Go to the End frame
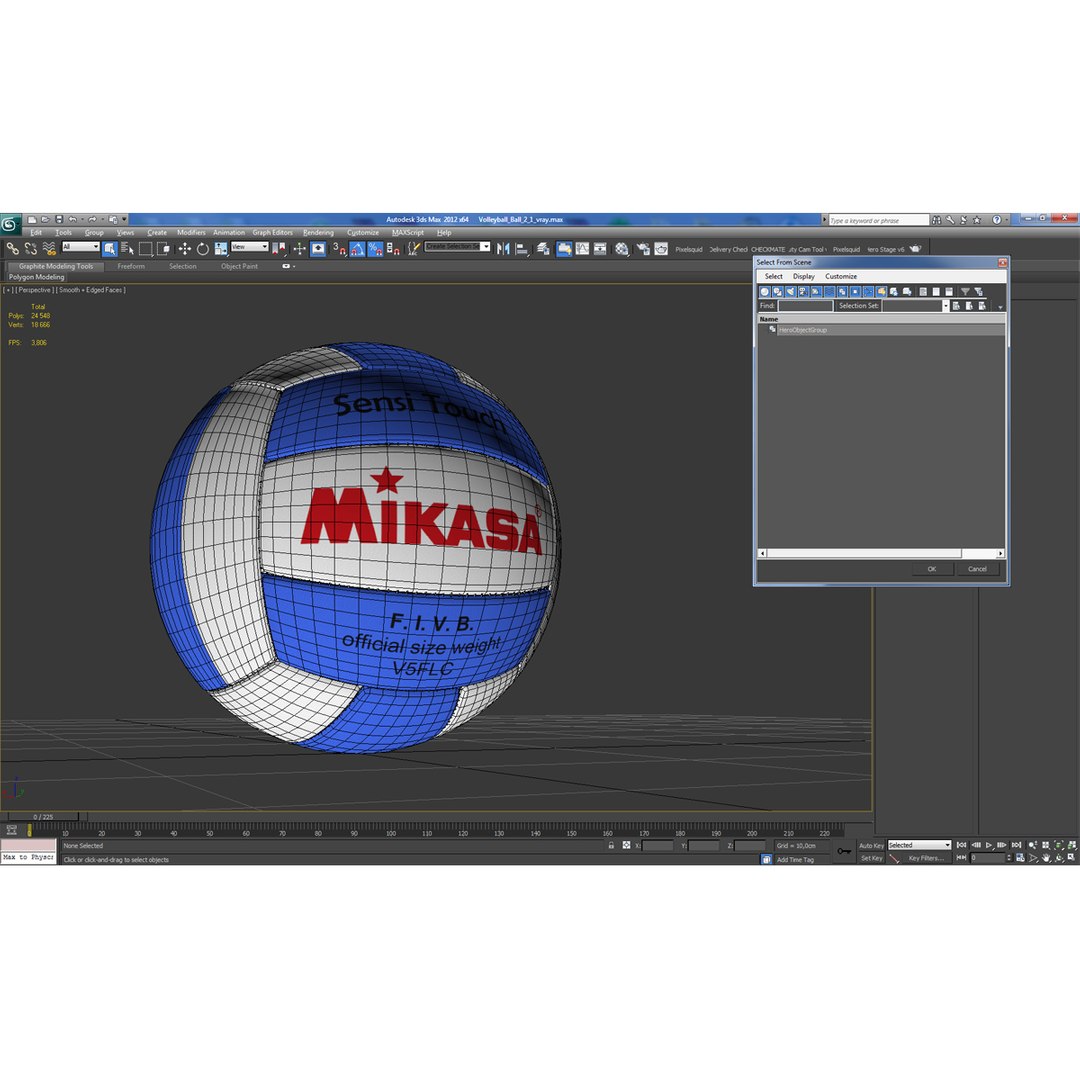1080x1080 pixels. (x=1016, y=845)
